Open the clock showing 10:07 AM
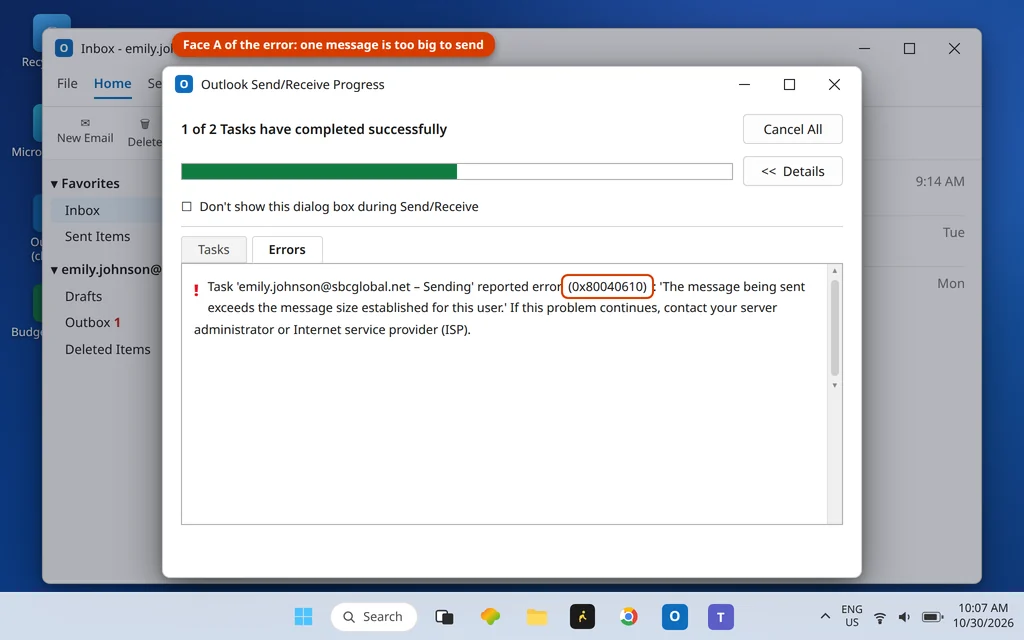The image size is (1024, 640). 983,616
